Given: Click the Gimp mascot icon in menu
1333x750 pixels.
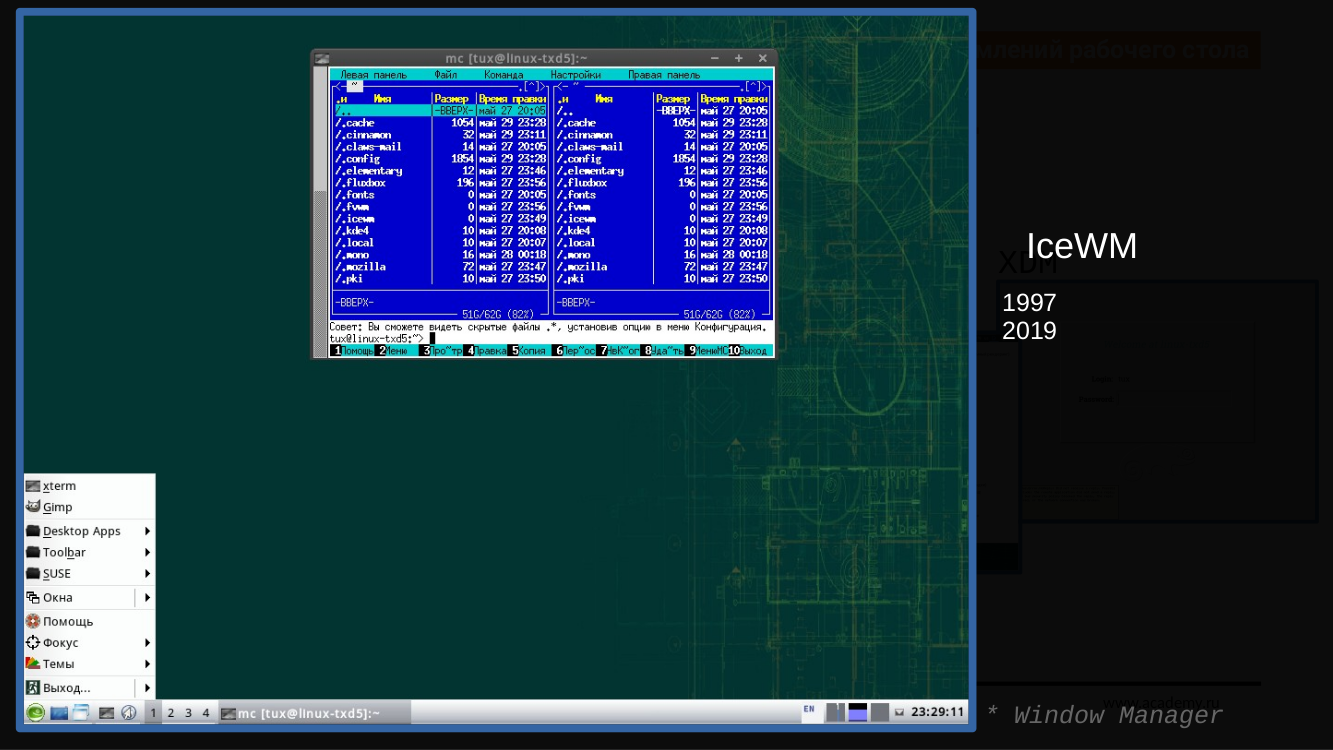Looking at the screenshot, I should click(x=33, y=507).
